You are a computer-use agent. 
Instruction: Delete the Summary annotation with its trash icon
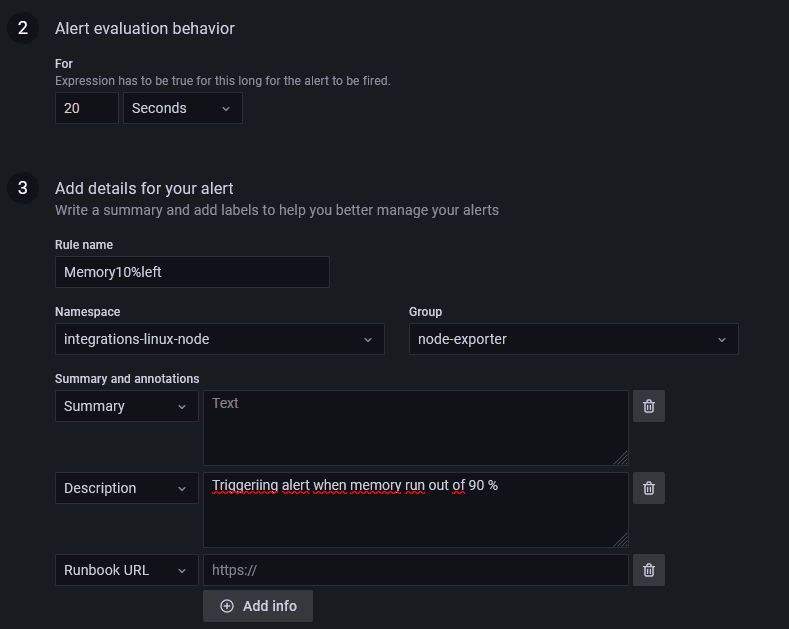pos(649,406)
